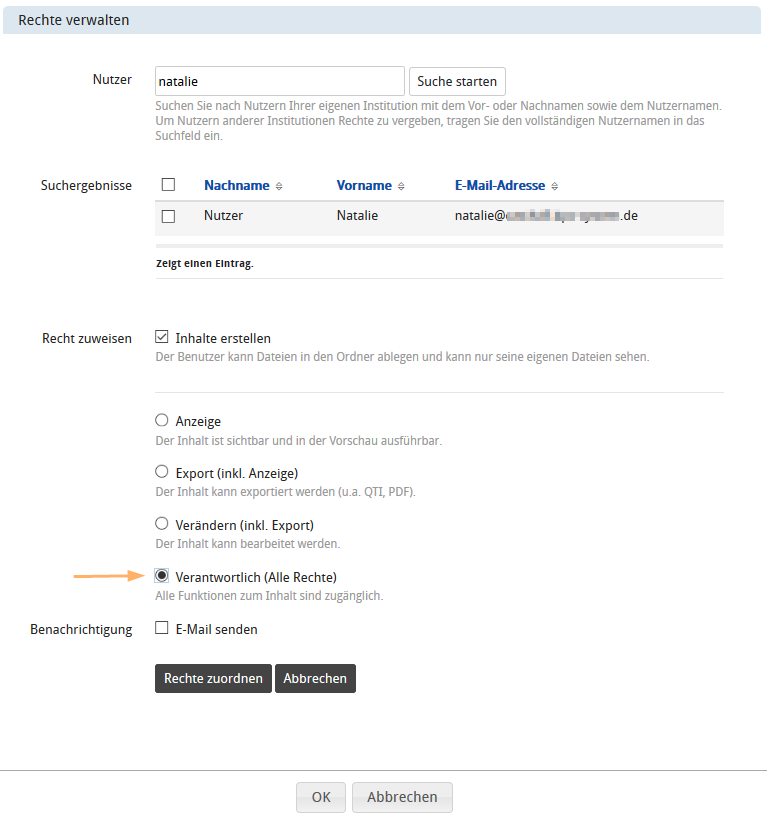Image resolution: width=767 pixels, height=824 pixels.
Task: Toggle the select-all checkbox in results header
Action: pyautogui.click(x=168, y=185)
